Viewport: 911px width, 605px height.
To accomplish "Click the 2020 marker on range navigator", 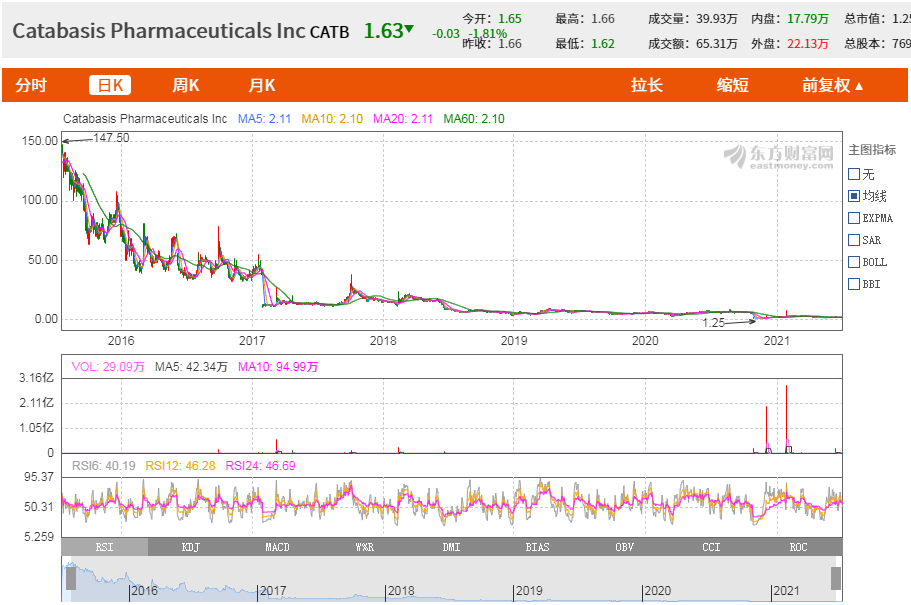I will [658, 590].
